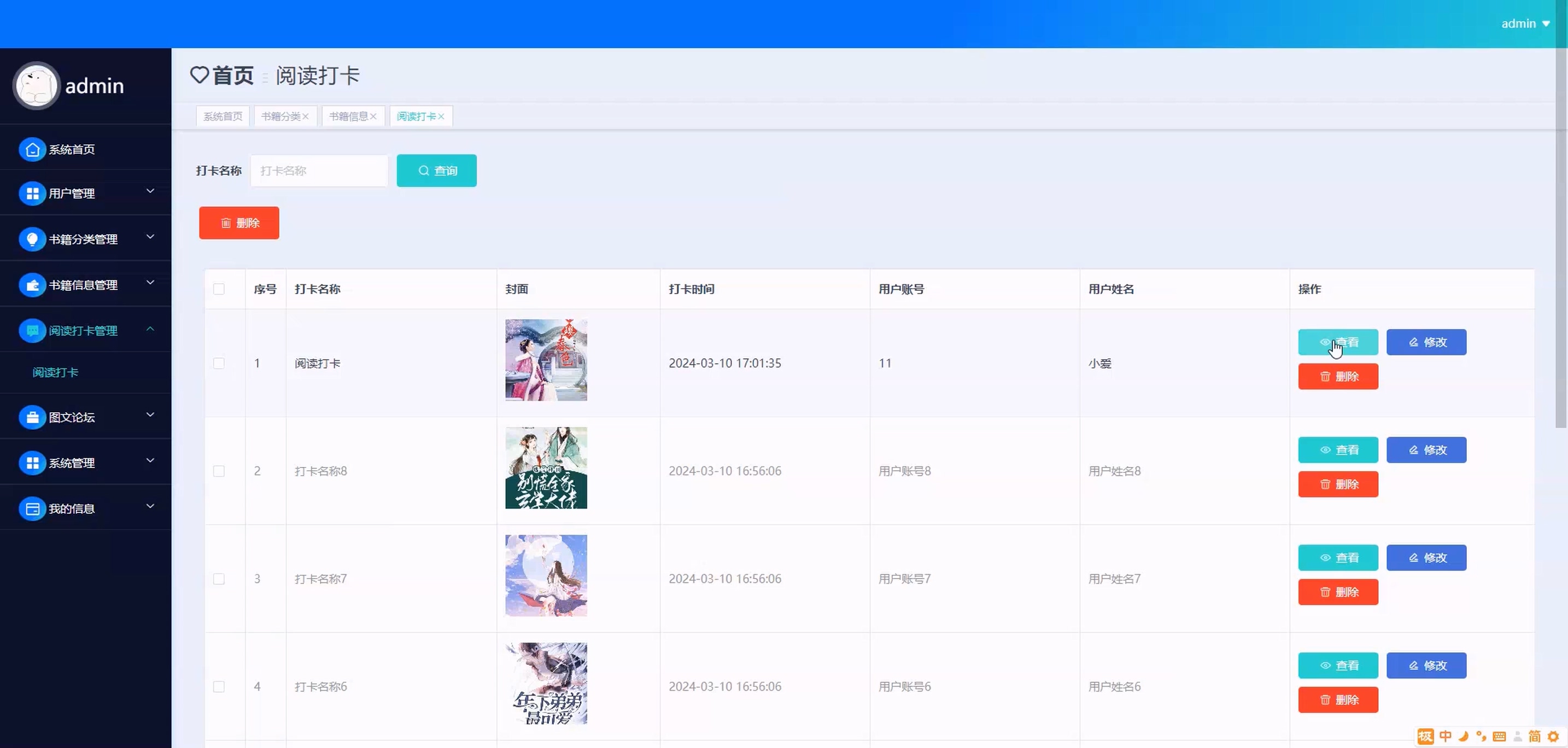Check the checkbox for row 打卡名称7
Viewport: 1568px width, 748px height.
click(219, 579)
